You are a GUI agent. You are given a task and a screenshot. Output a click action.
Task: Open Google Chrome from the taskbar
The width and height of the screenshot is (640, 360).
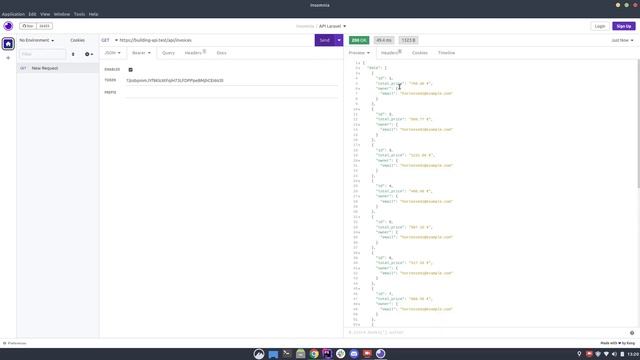[x=314, y=354]
